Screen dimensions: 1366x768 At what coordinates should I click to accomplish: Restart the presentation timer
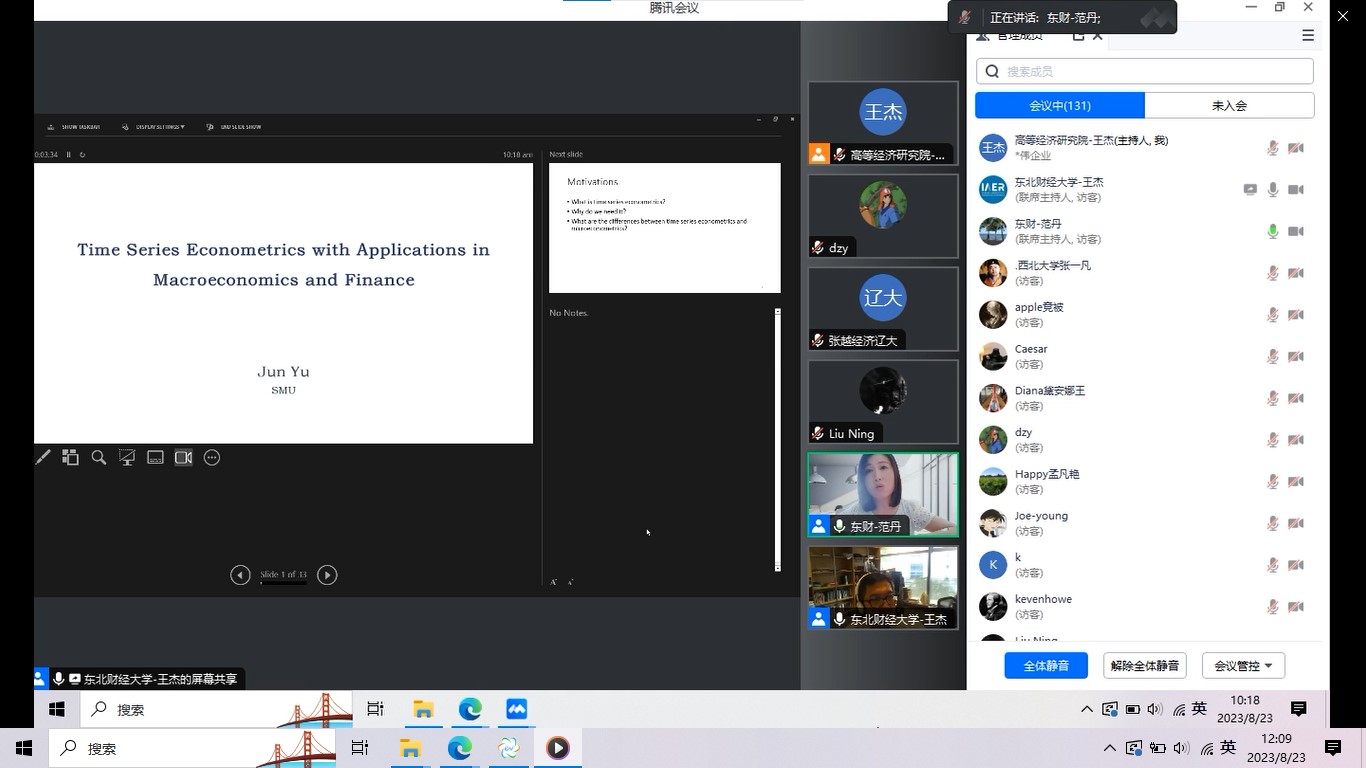tap(82, 155)
